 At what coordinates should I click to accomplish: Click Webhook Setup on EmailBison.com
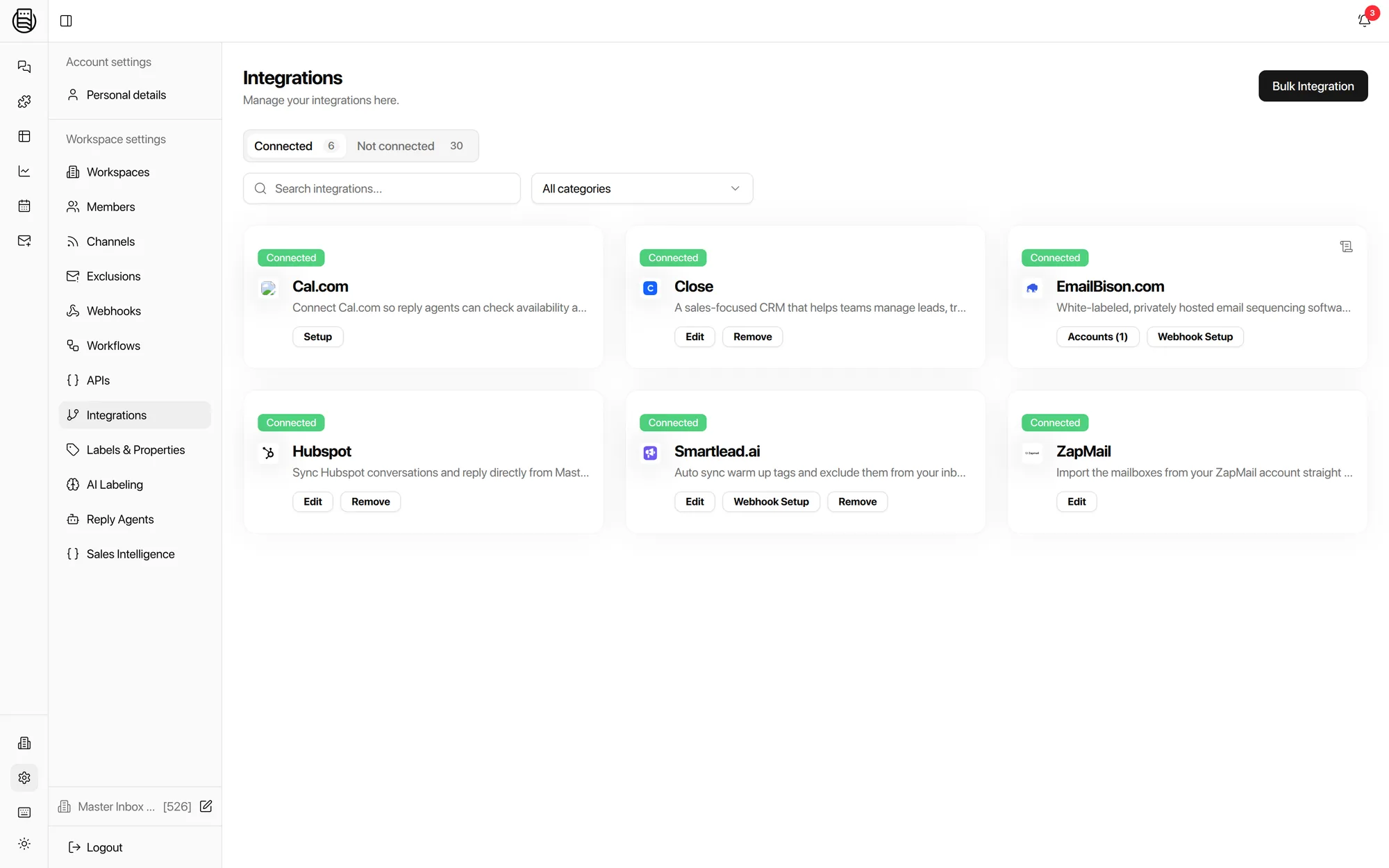1195,337
